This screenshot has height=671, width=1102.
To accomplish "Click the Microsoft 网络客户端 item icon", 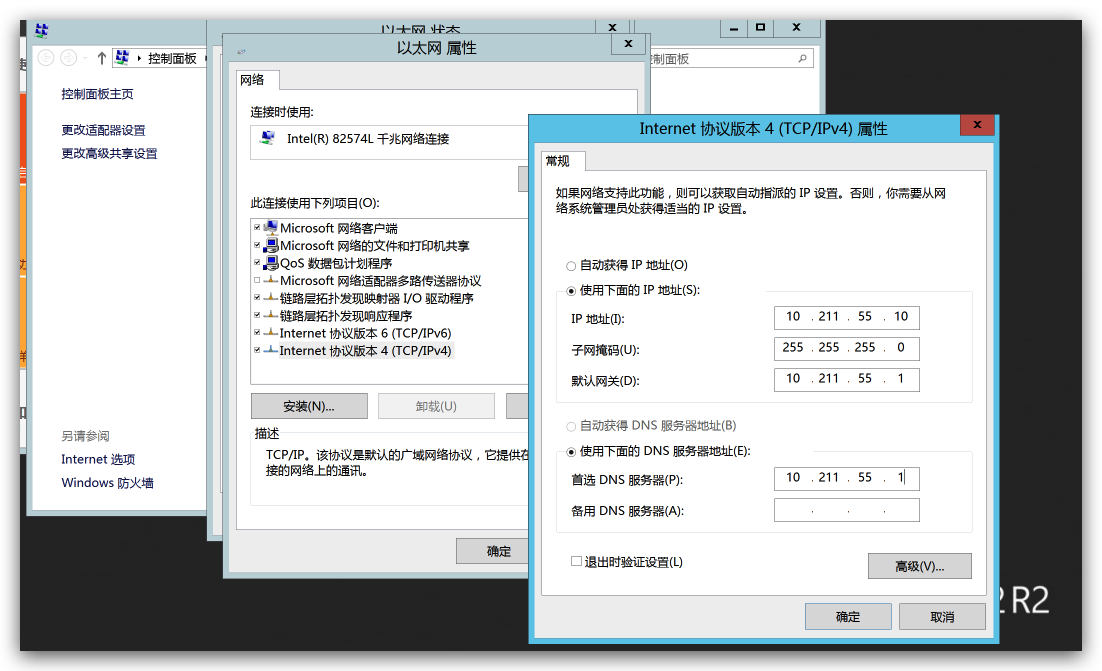I will click(271, 228).
